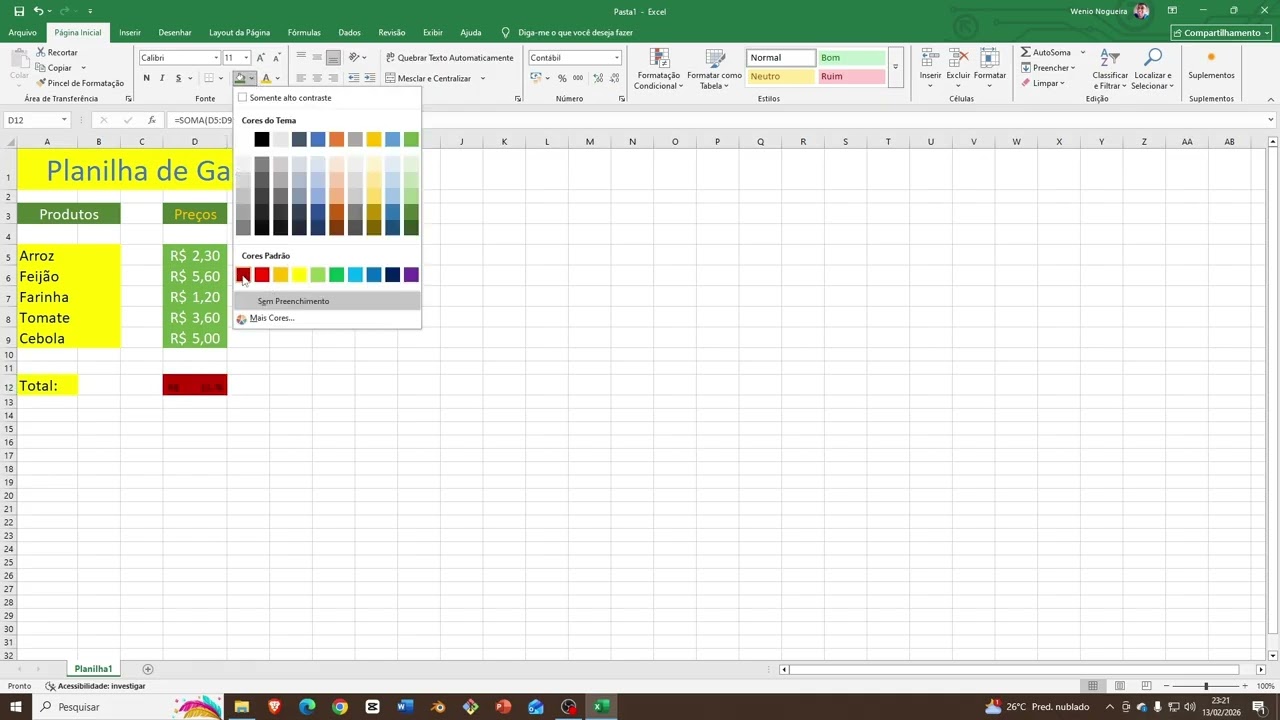Viewport: 1280px width, 720px height.
Task: Choose Sem Preenchimento in the fill menu
Action: 327,301
